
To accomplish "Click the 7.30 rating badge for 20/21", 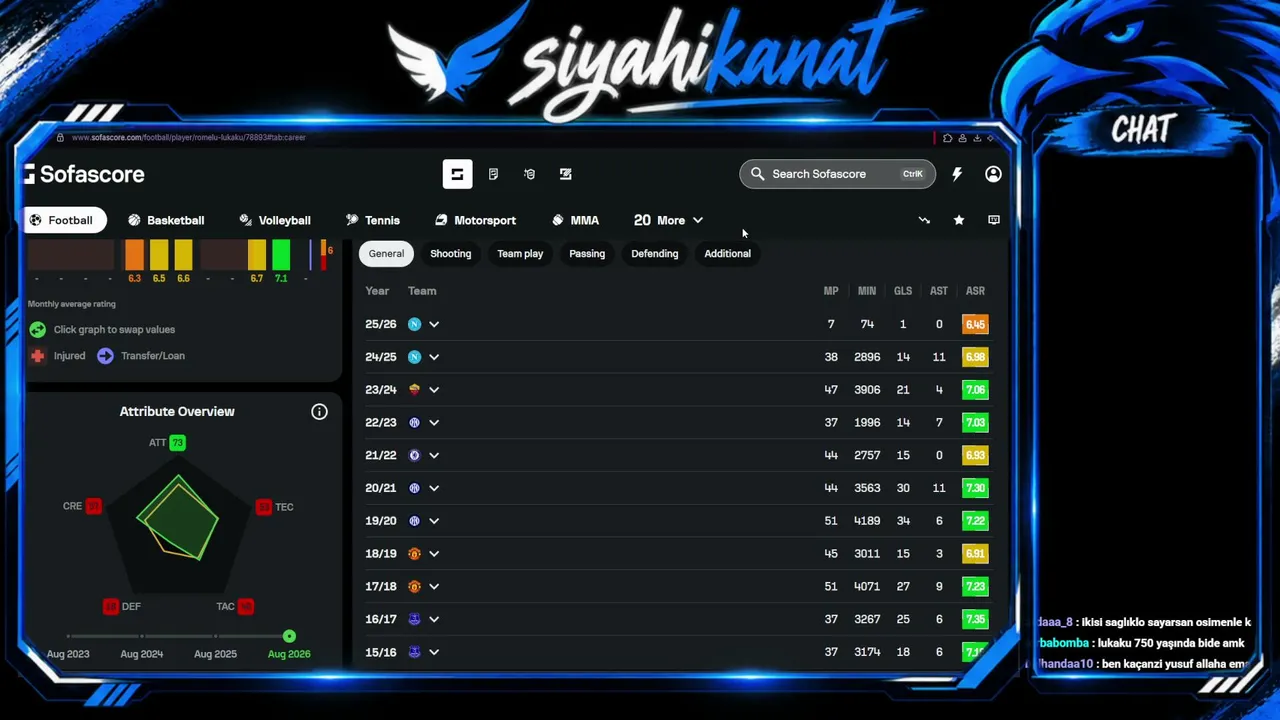I will 975,488.
